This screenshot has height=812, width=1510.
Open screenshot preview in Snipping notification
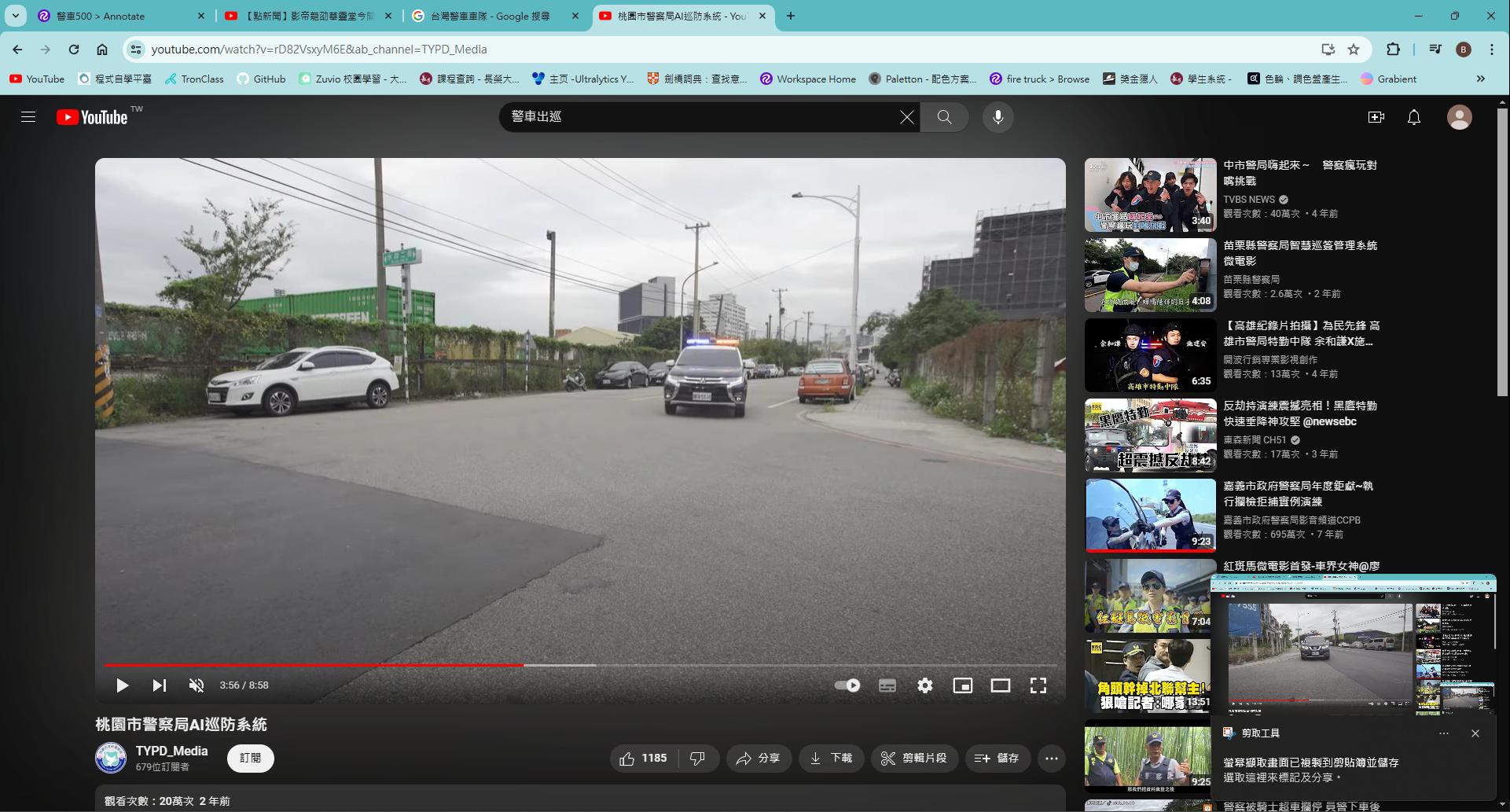pyautogui.click(x=1354, y=645)
